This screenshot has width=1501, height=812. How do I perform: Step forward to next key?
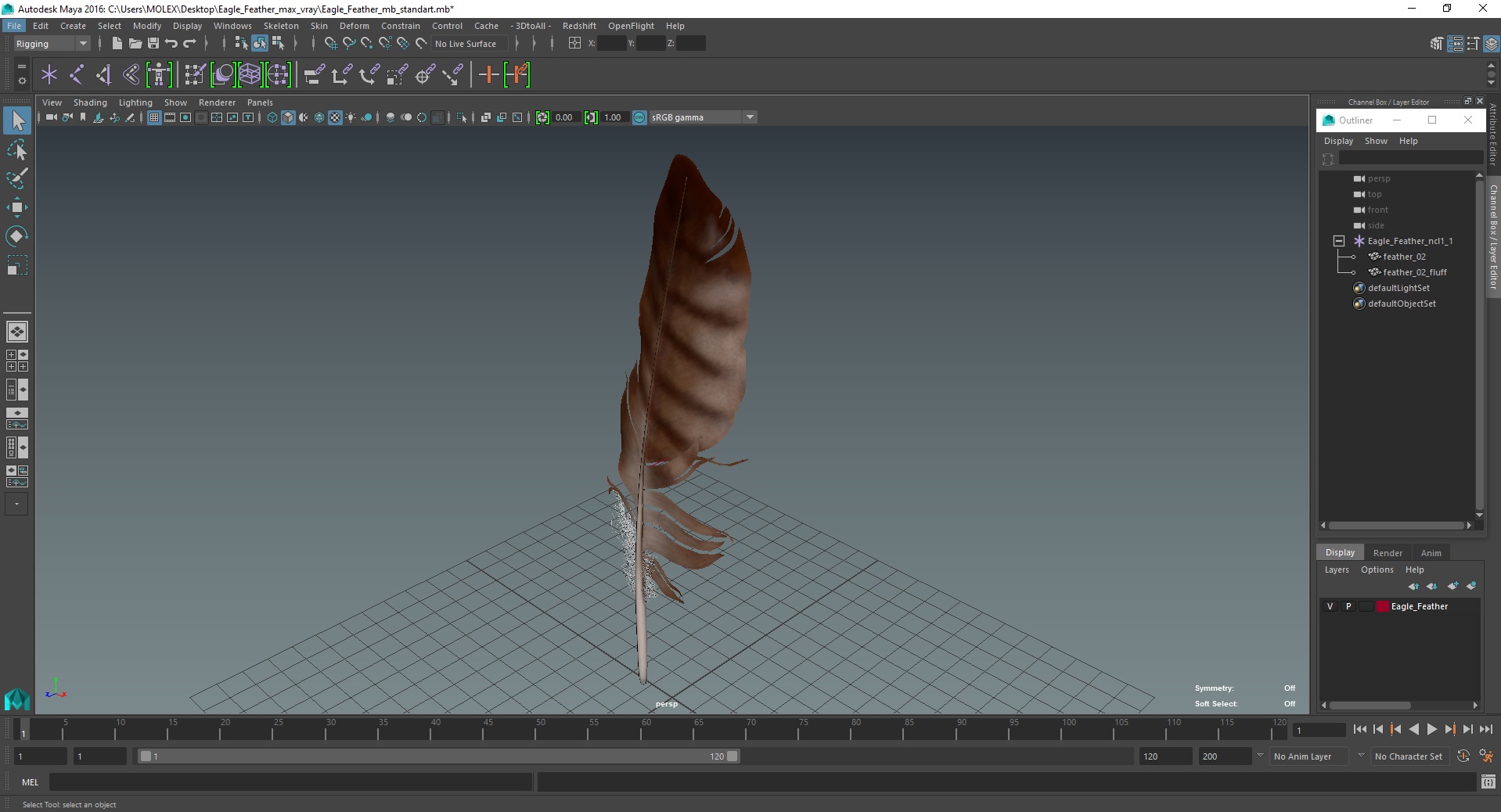[1449, 729]
